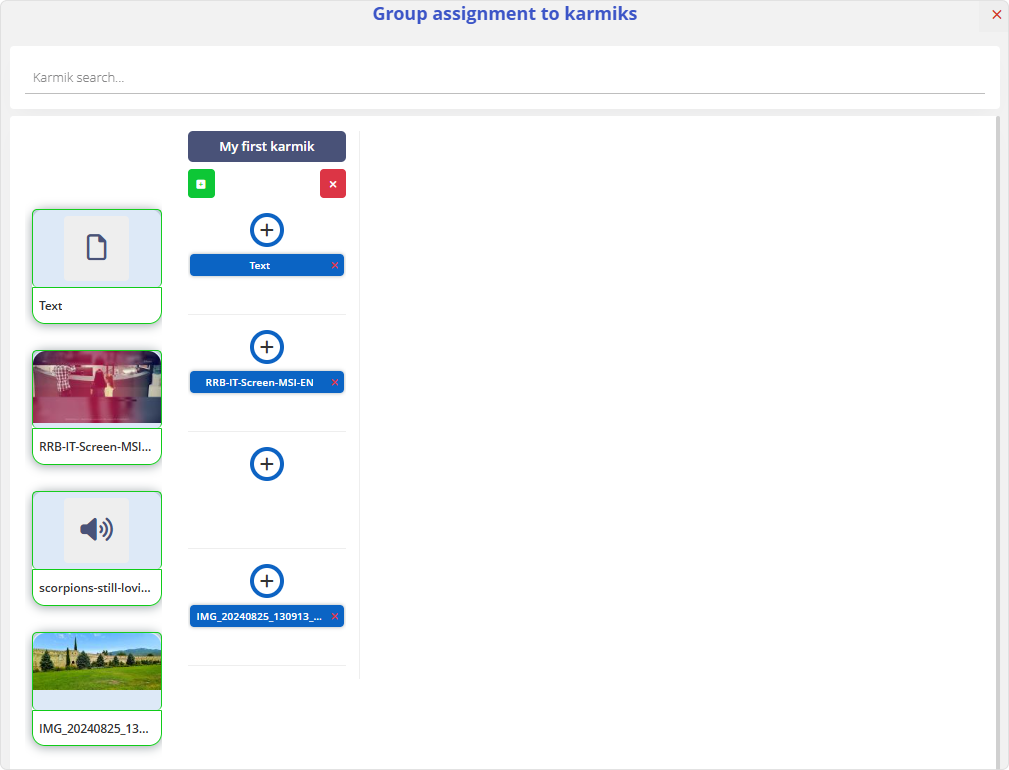Click the plus circle above RRB-IT-Screen-MSI-EN tag

(267, 347)
